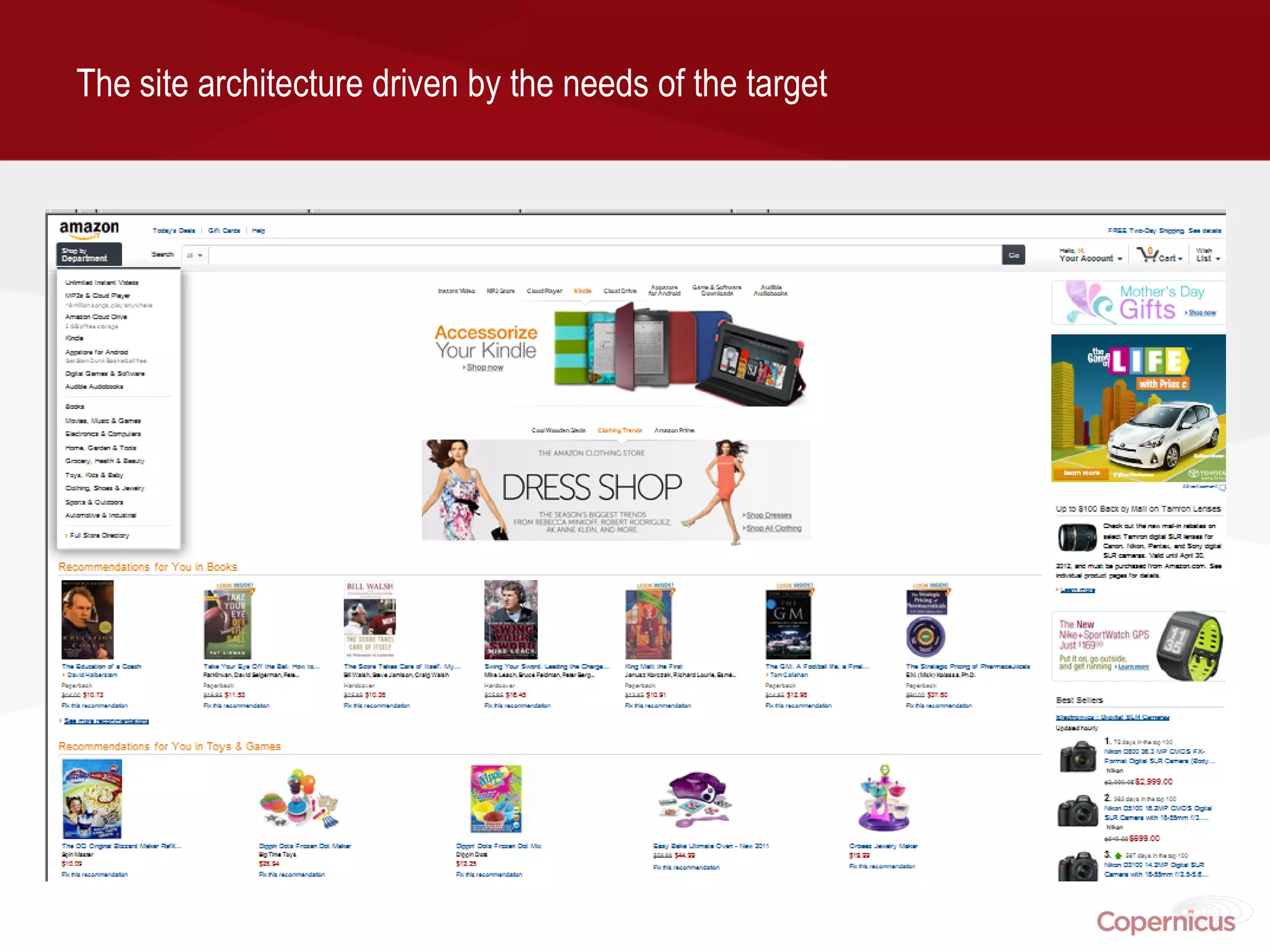Open the Gift Cards link
Screen dimensions: 1270x952
click(224, 231)
